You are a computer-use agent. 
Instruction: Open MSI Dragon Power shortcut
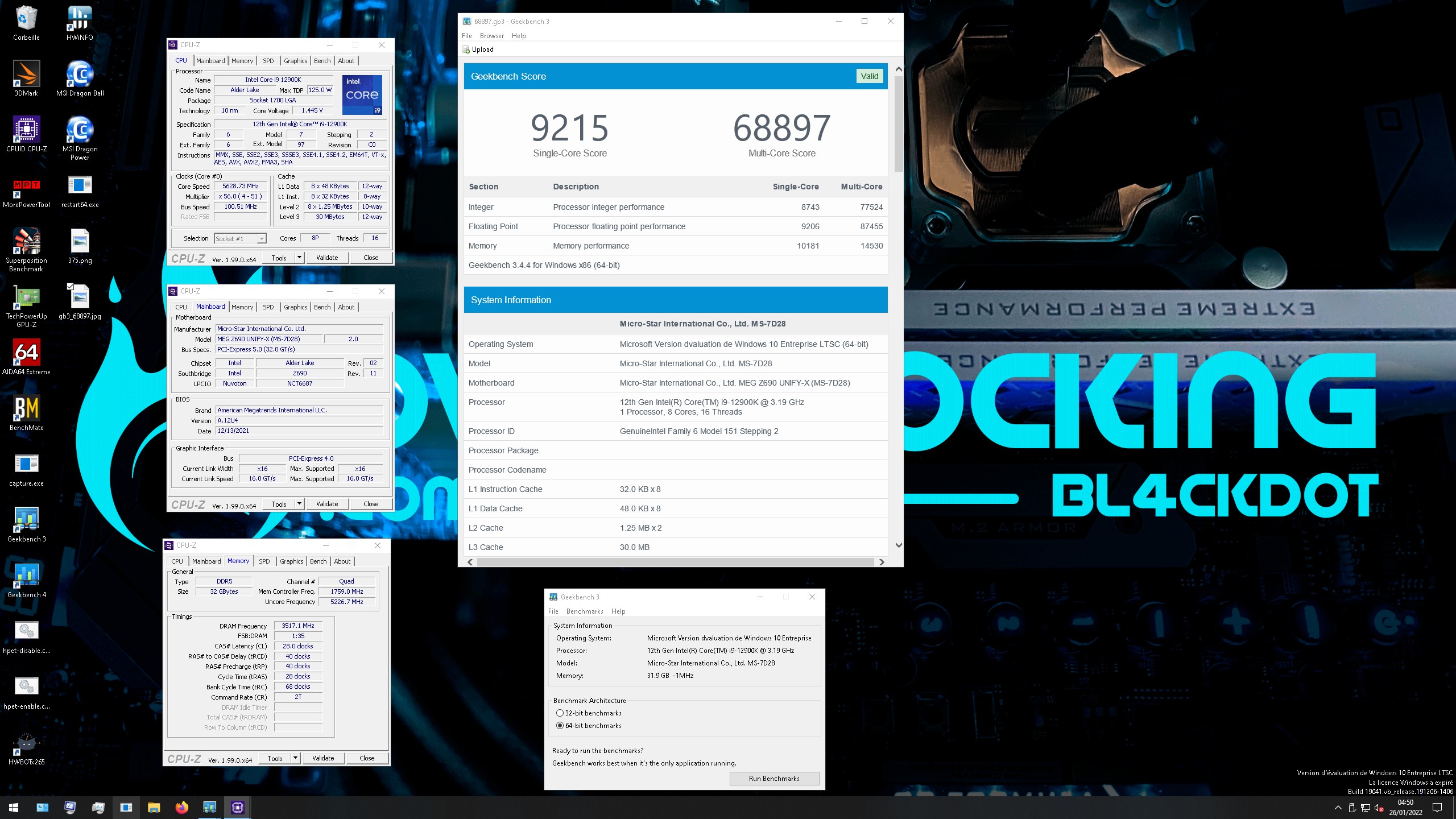[80, 138]
